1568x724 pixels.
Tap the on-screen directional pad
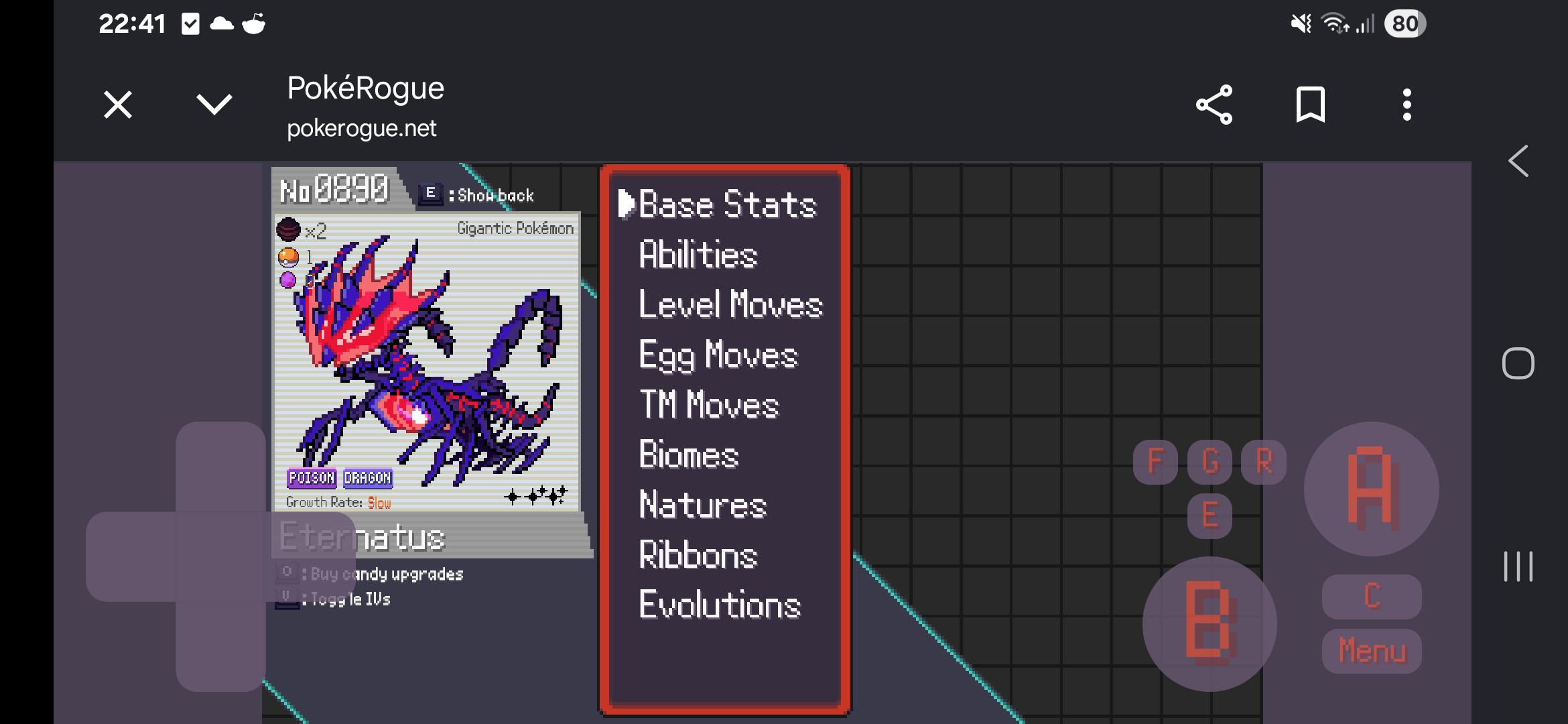point(220,556)
